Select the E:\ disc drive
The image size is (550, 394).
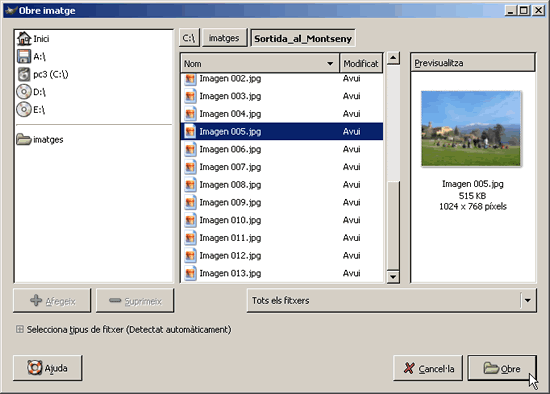coord(31,110)
